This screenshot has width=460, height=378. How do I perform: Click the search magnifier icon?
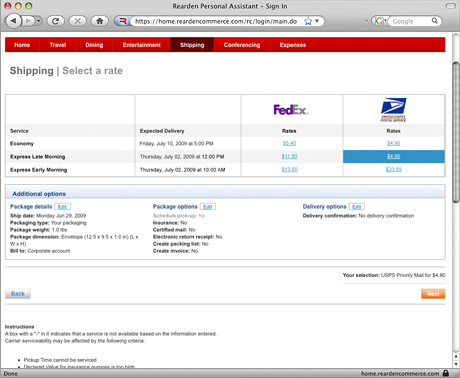[x=435, y=21]
